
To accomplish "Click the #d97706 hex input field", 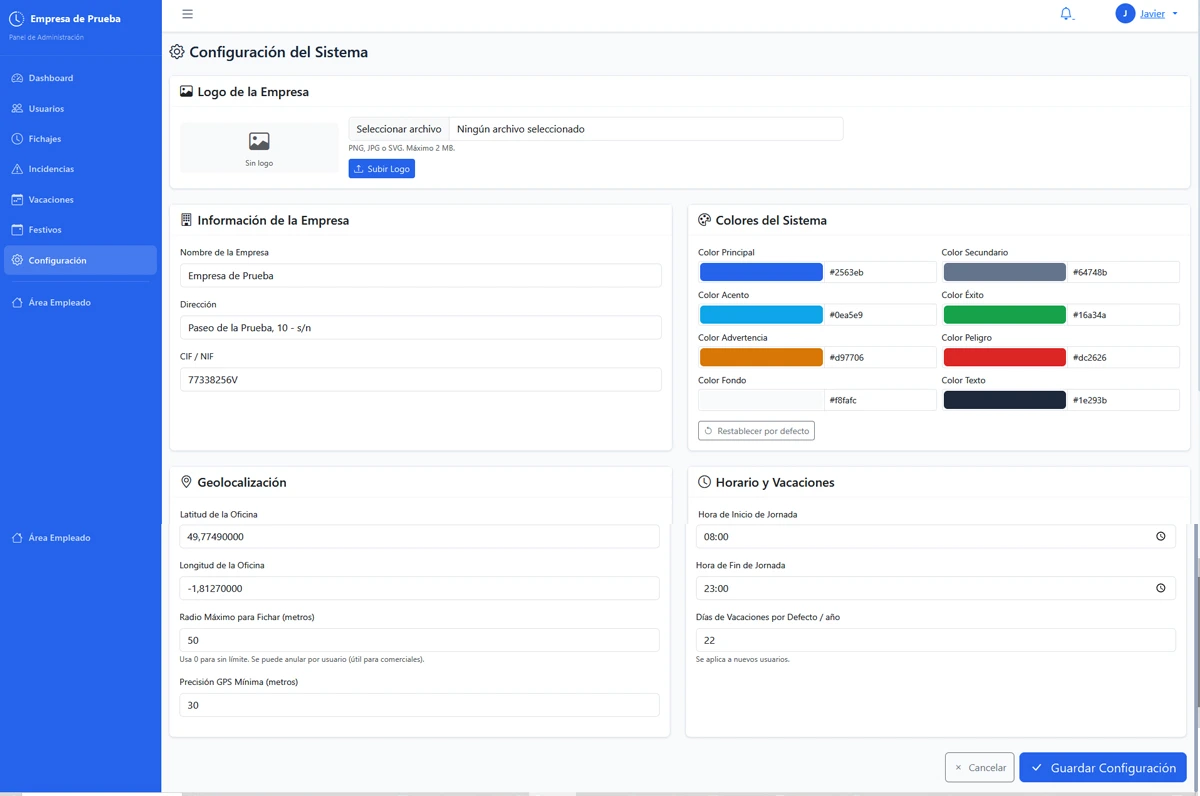I will click(x=880, y=357).
